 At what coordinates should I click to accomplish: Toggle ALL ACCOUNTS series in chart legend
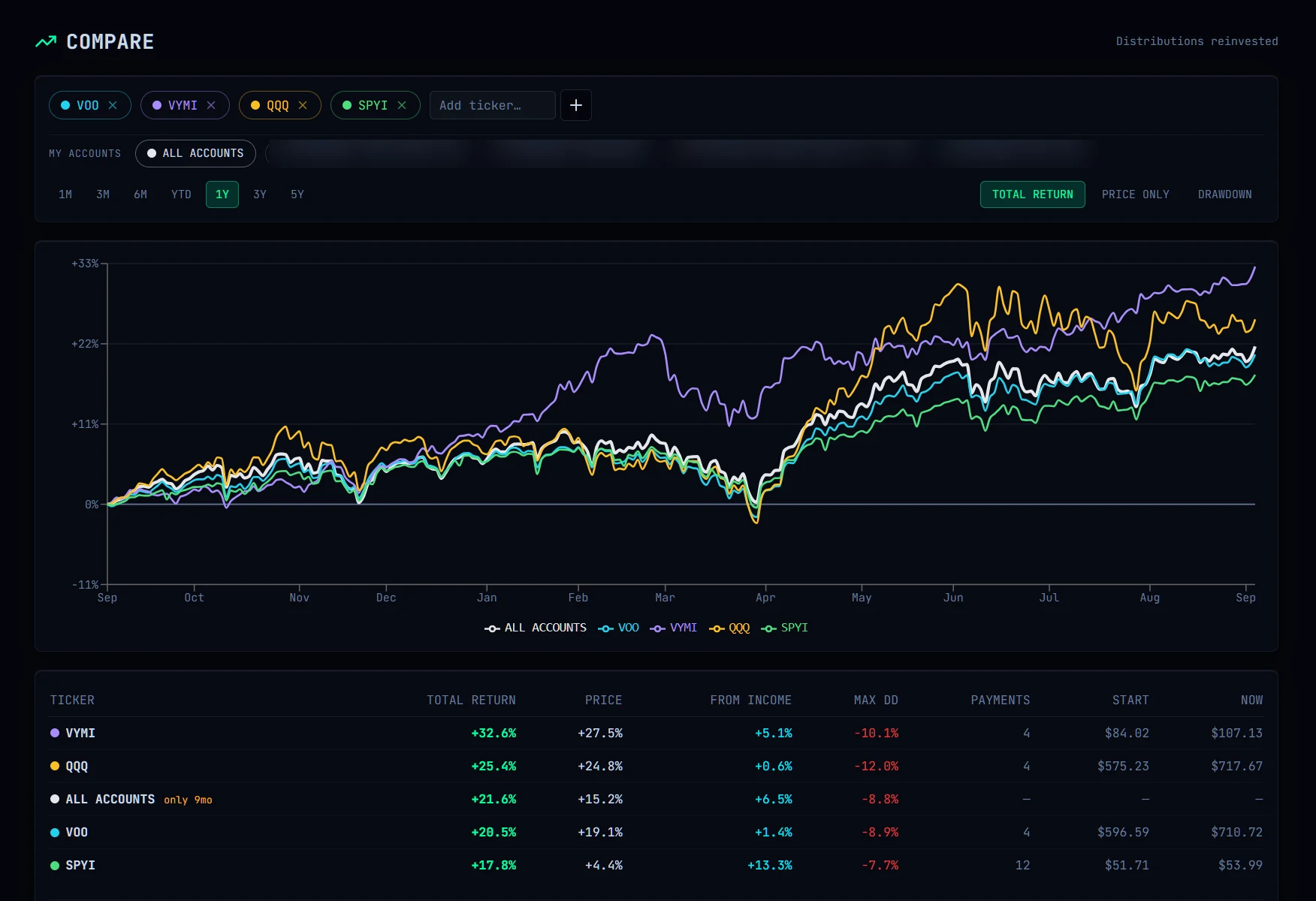536,628
